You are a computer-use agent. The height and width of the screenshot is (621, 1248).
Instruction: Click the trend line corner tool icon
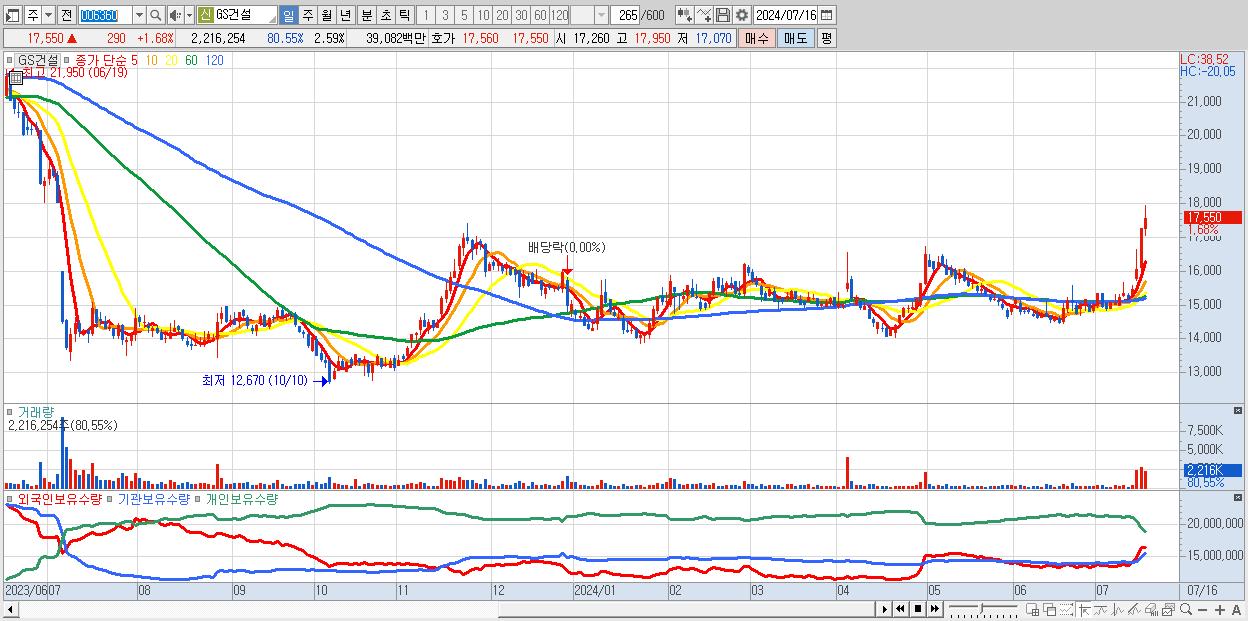1084,609
